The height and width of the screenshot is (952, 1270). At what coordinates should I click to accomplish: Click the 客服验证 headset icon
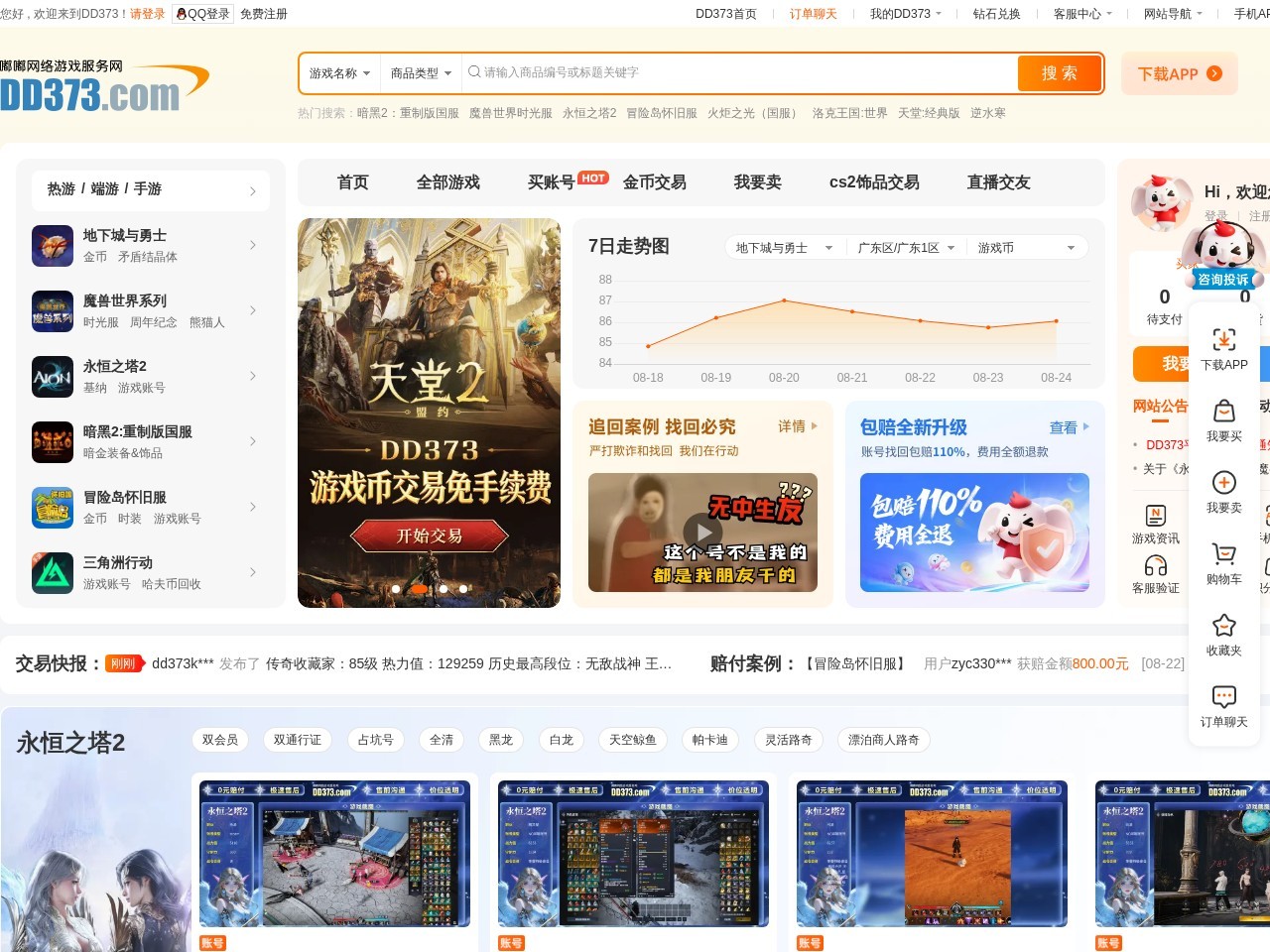pyautogui.click(x=1156, y=565)
